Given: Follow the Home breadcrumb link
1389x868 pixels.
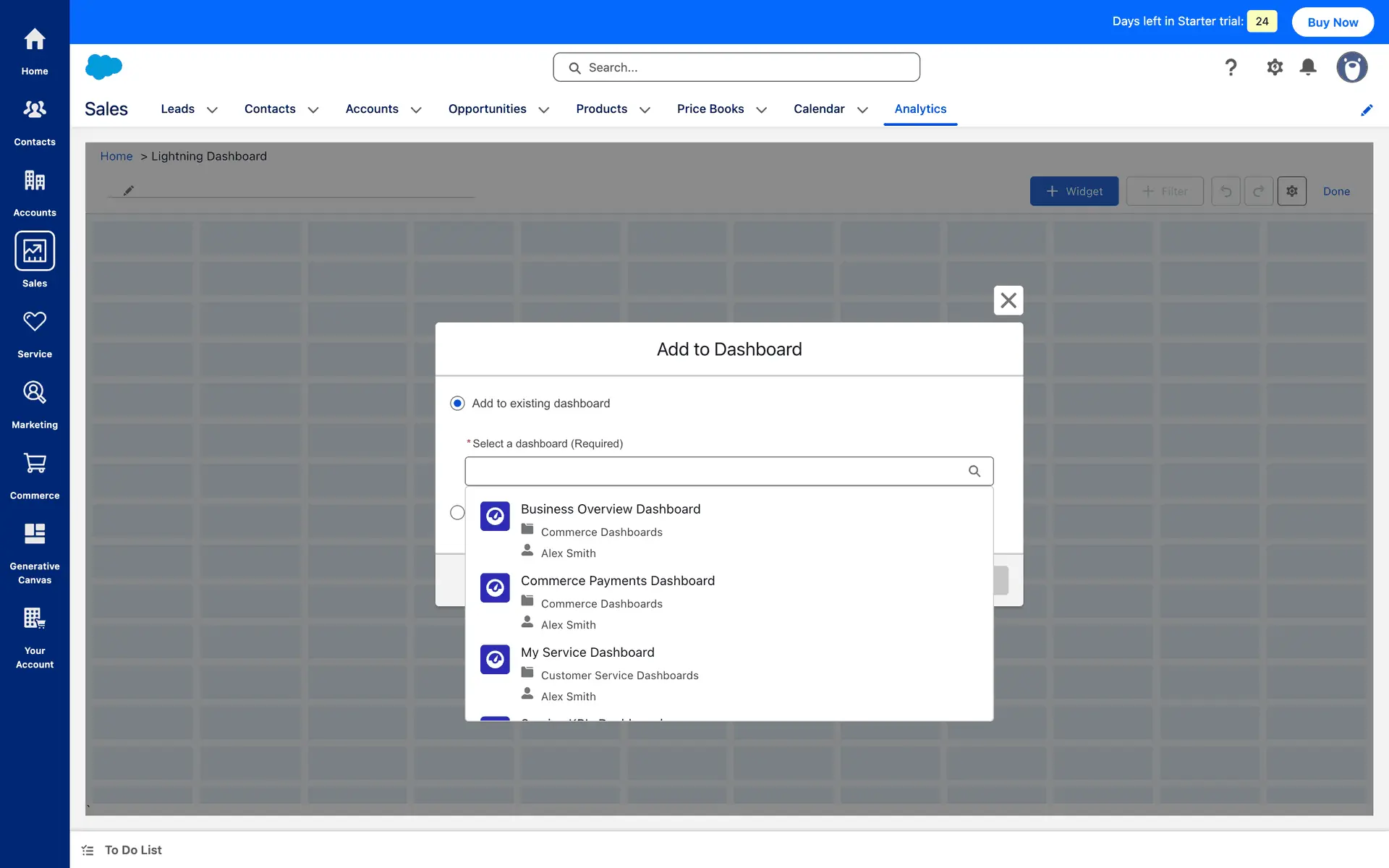Looking at the screenshot, I should (116, 156).
